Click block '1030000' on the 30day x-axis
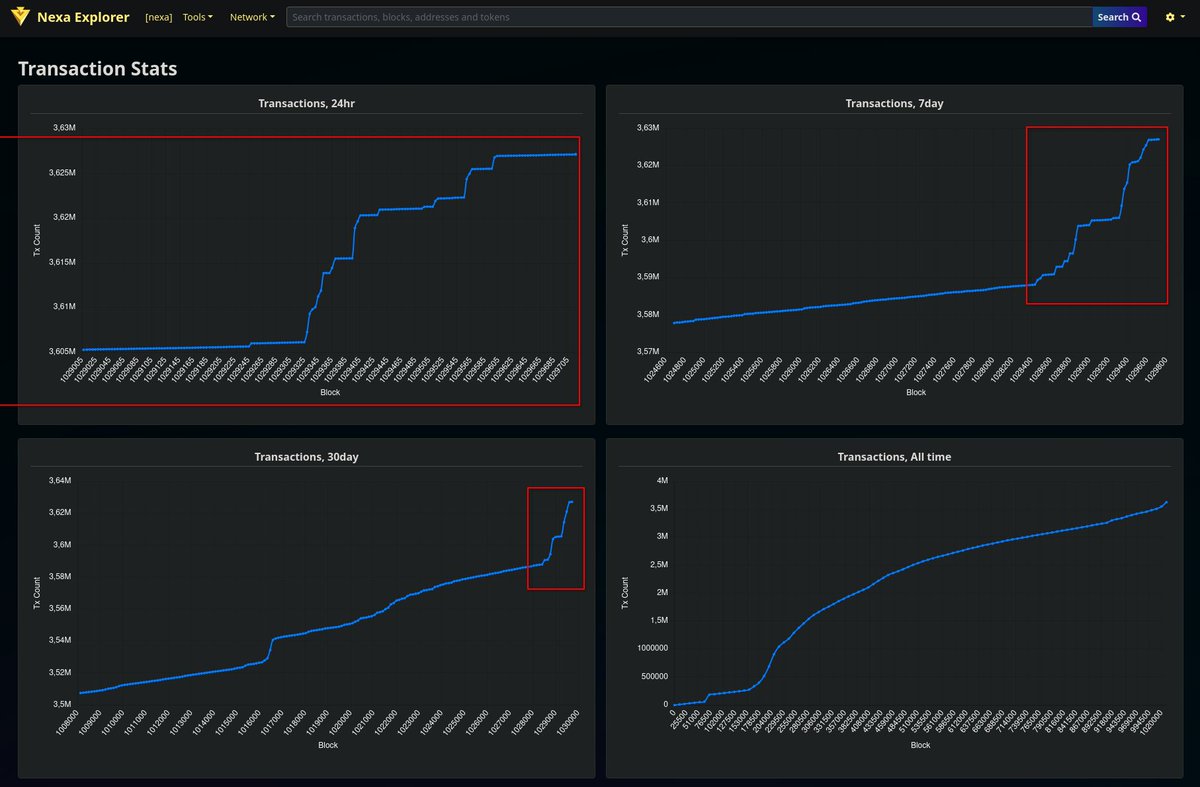The height and width of the screenshot is (787, 1200). [568, 722]
